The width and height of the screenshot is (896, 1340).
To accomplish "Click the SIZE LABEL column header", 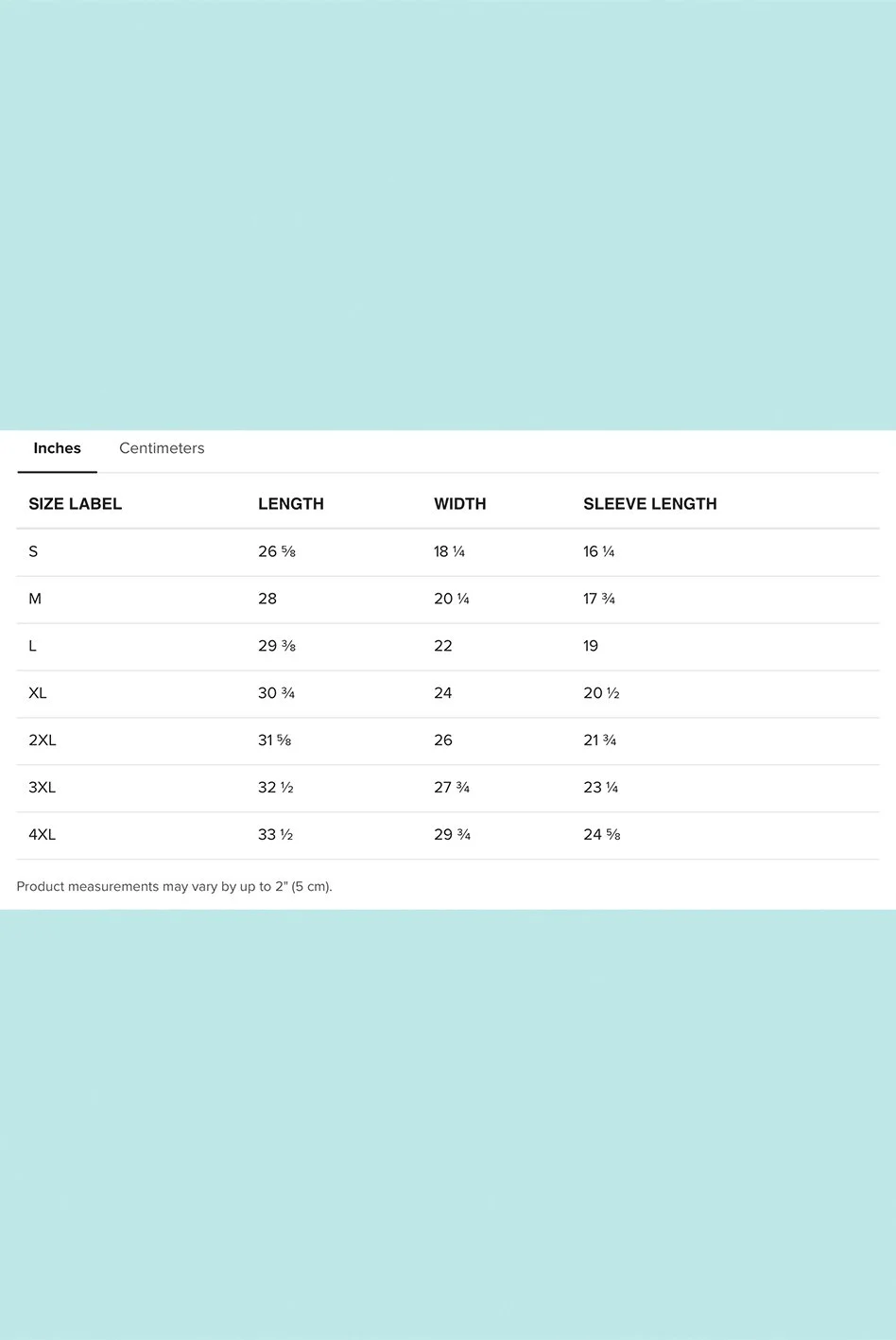I will 76,504.
